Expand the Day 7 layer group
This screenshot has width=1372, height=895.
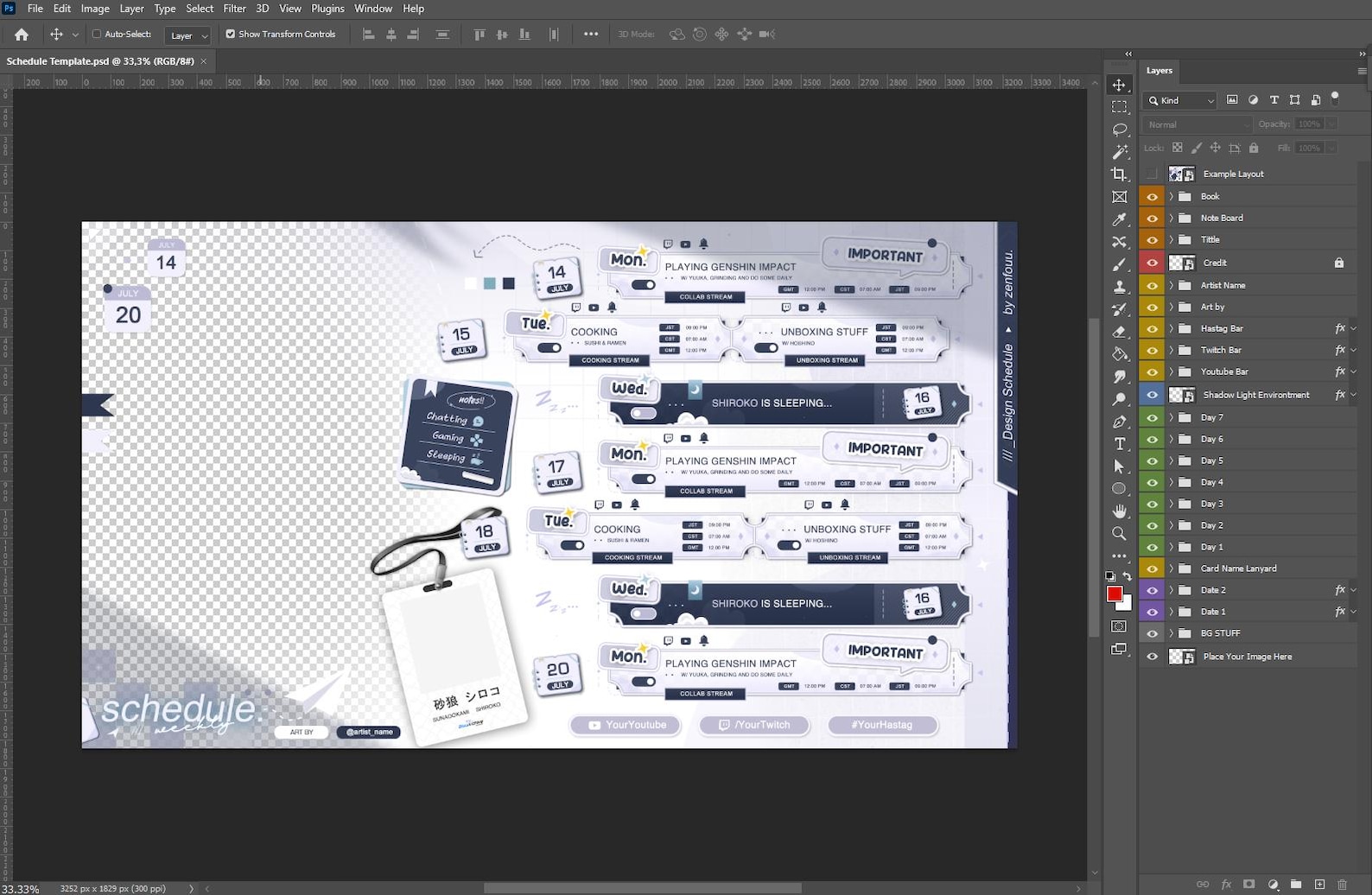[1172, 417]
